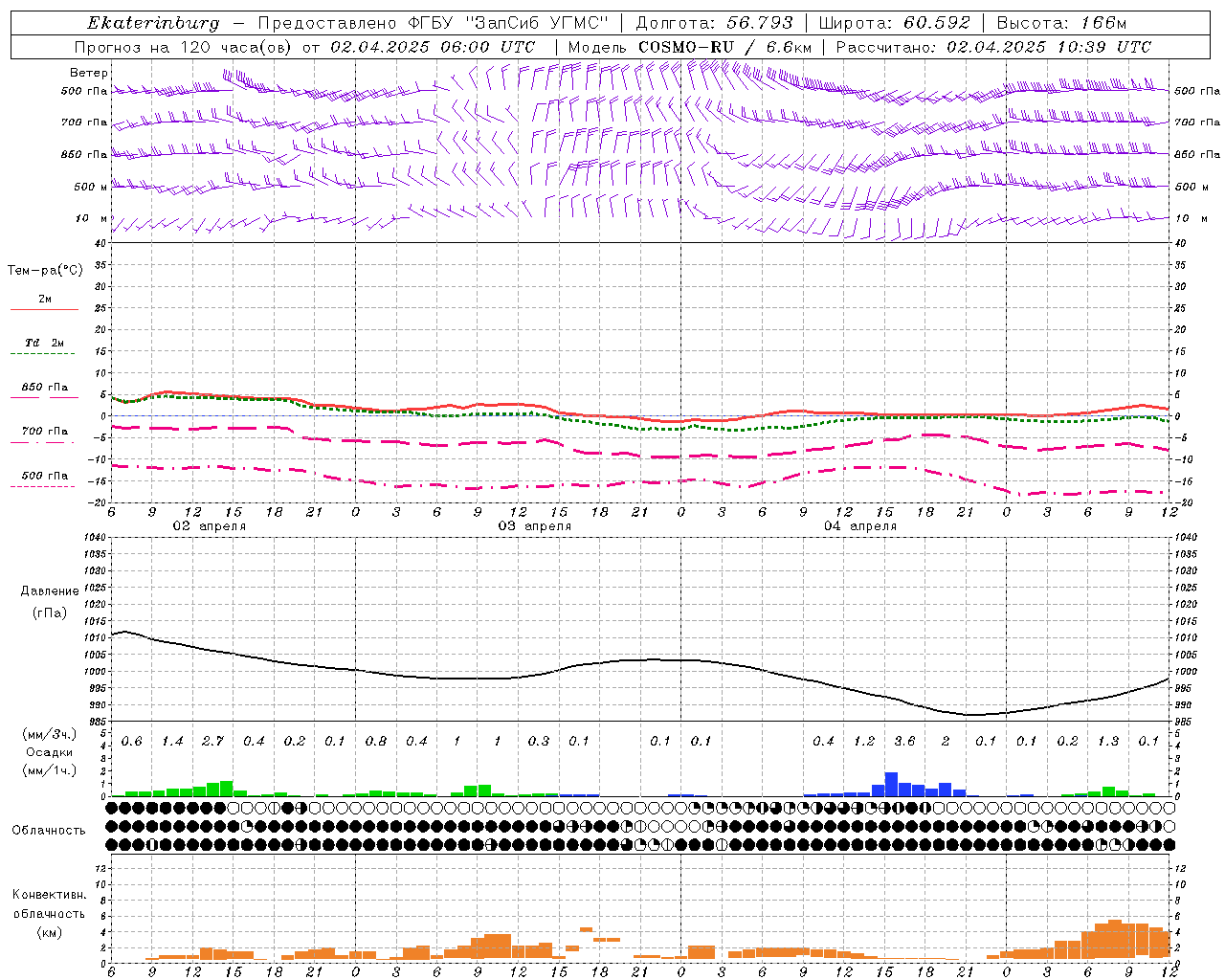
Task: Click the 'Конвективн. облачность' label
Action: [49, 904]
